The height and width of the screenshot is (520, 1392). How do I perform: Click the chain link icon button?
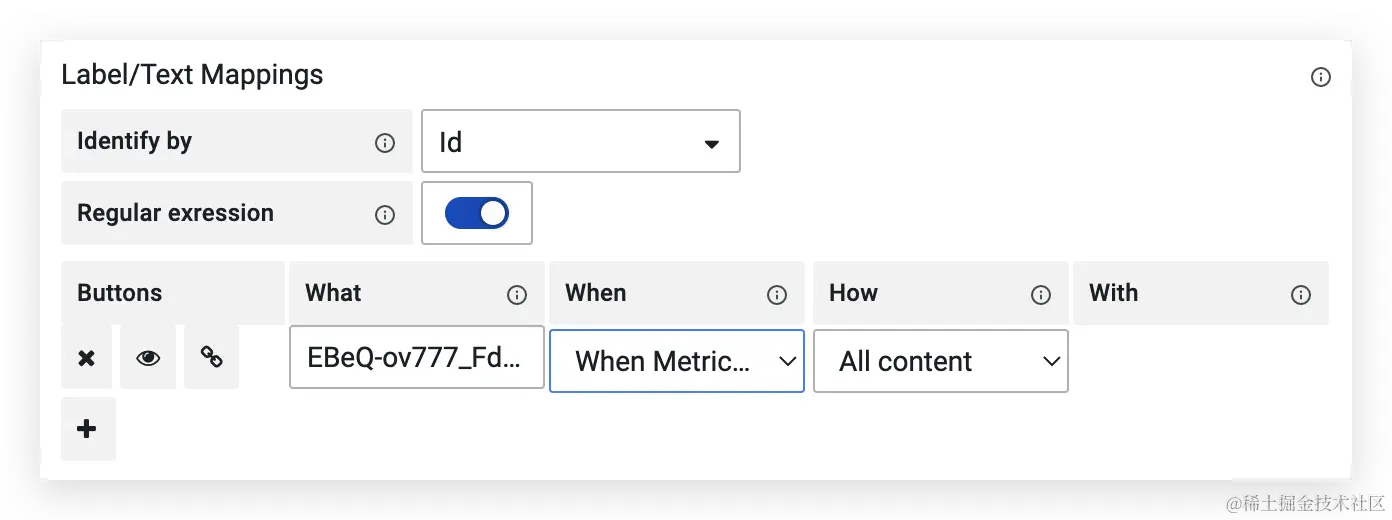(x=212, y=357)
